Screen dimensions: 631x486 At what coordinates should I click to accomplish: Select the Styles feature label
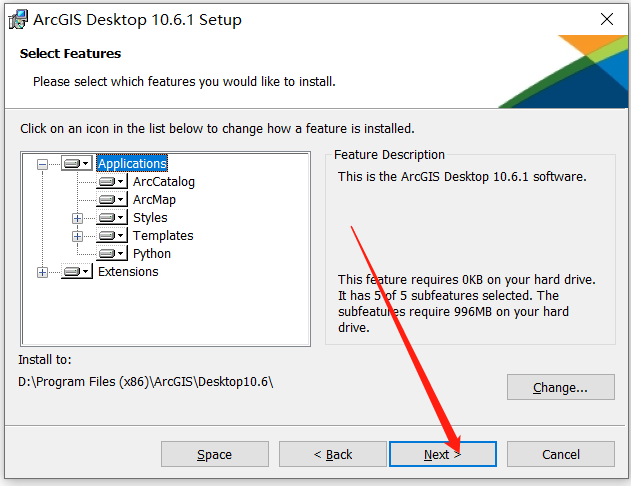tap(150, 218)
